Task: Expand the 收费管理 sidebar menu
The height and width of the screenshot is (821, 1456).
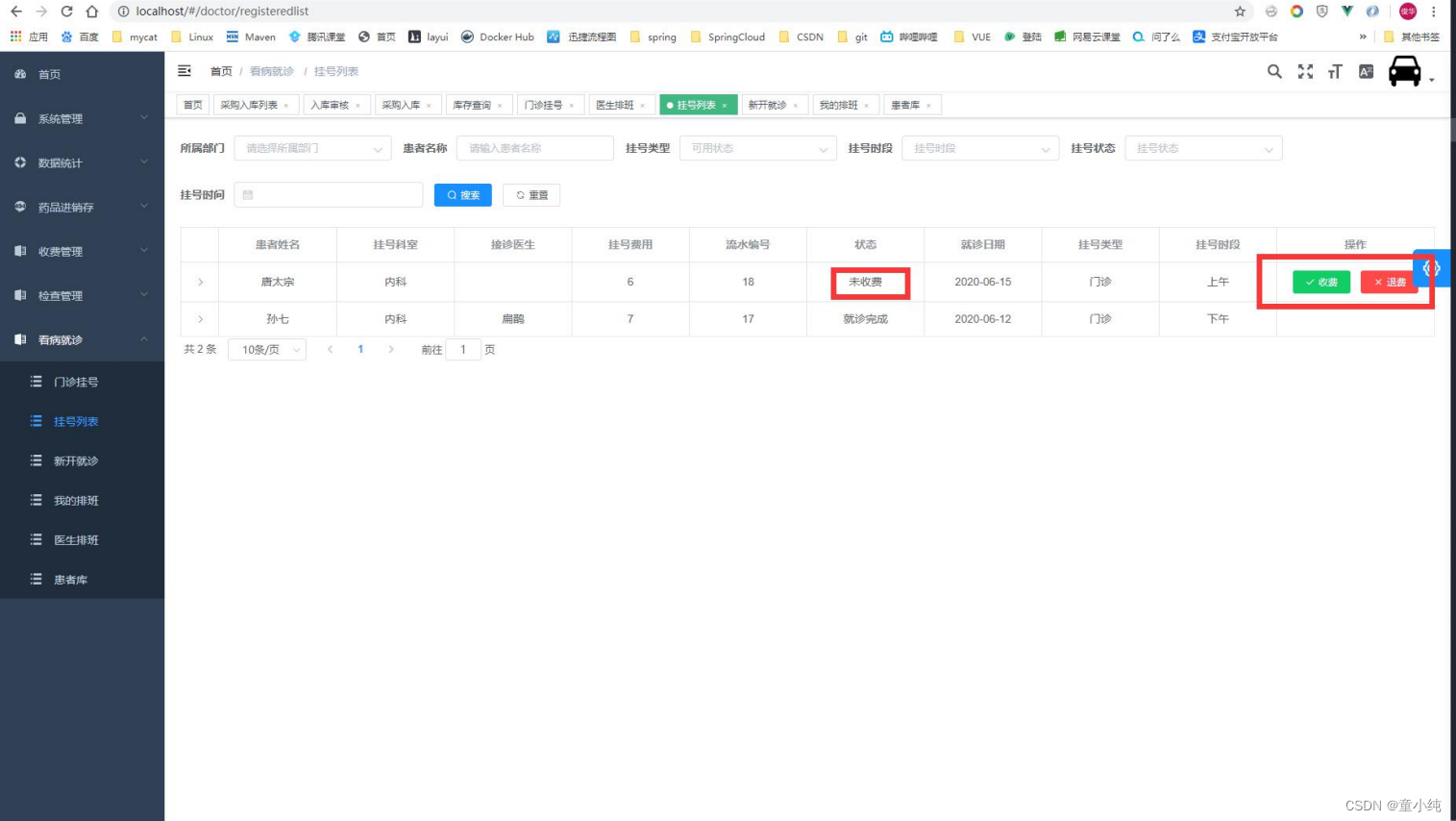Action: coord(82,251)
